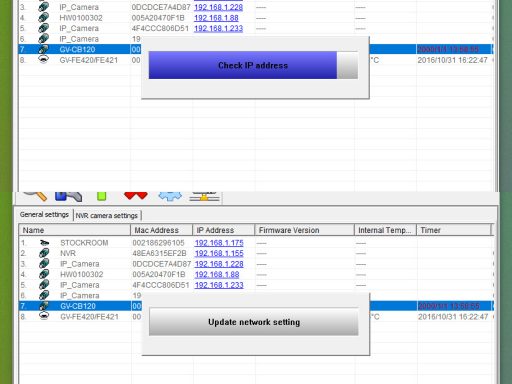Click camera icon of row 6 in upper list
Screen dimensions: 512x384
pos(43,39)
